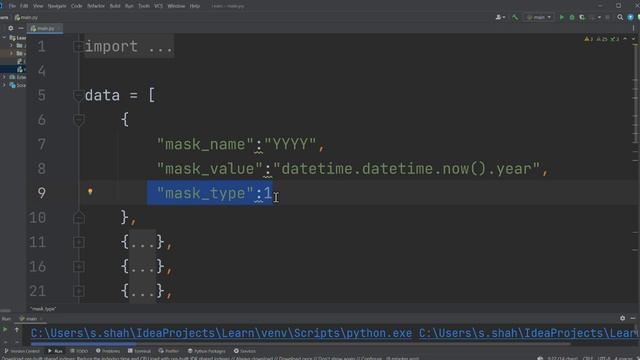Image resolution: width=640 pixels, height=360 pixels.
Task: Open the user account dropdown icon
Action: [500, 17]
